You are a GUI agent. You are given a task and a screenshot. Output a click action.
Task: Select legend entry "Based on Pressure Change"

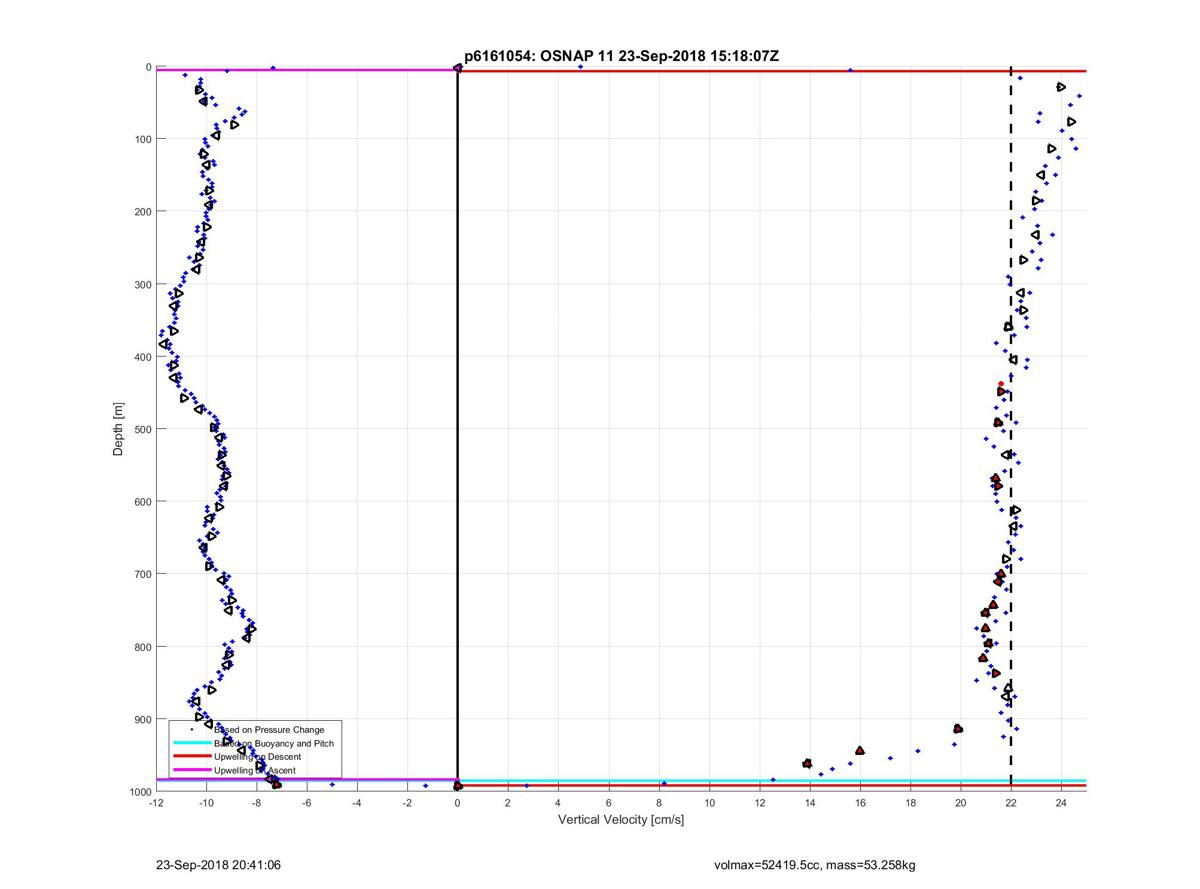pos(269,730)
